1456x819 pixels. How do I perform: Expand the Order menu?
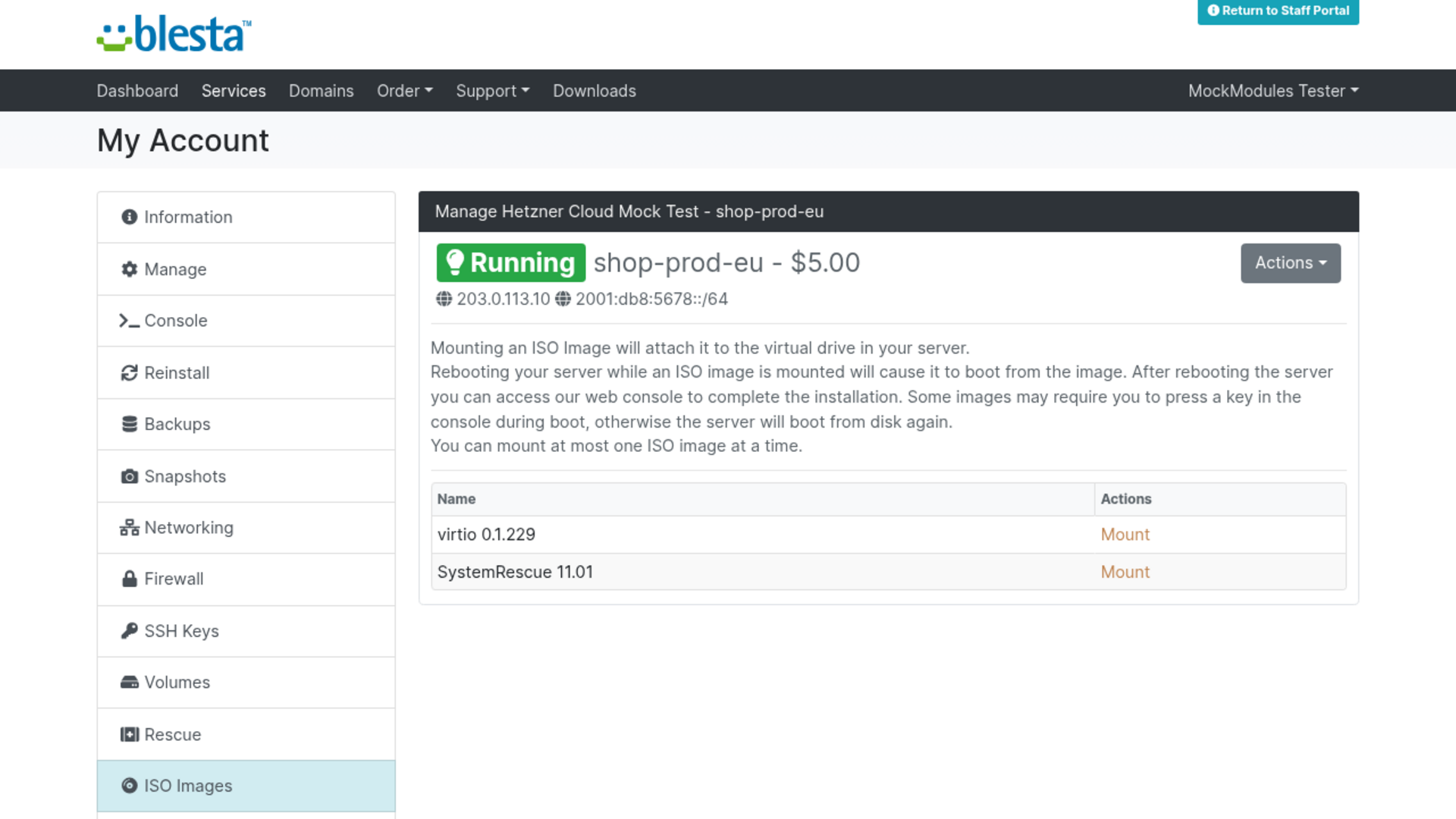[405, 91]
